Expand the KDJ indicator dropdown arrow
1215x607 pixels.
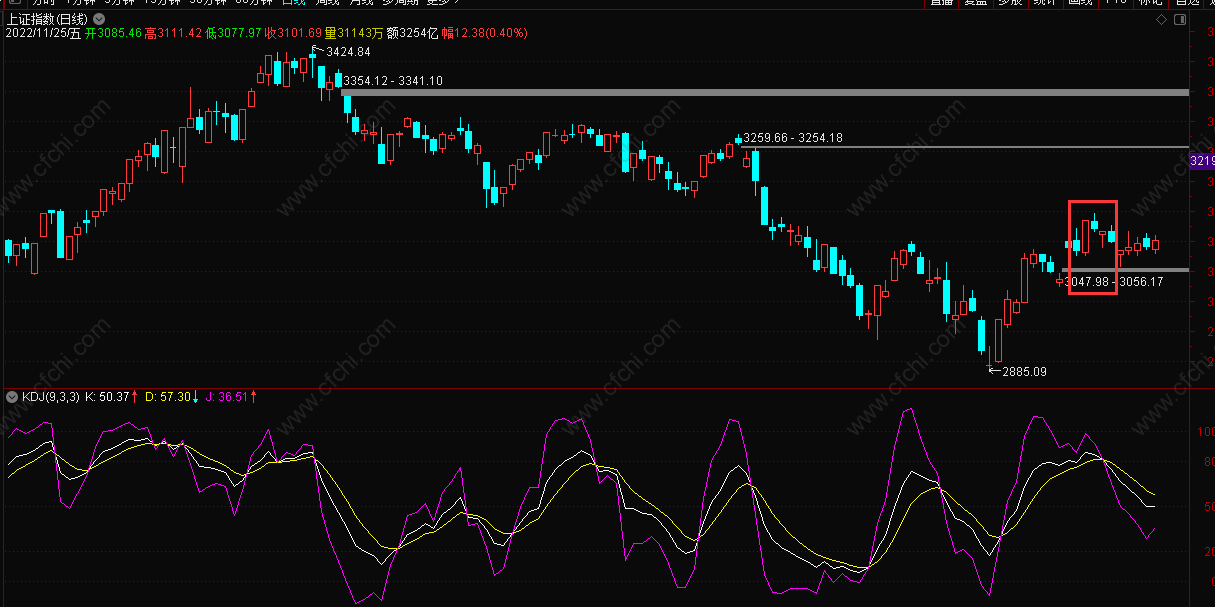coord(12,397)
